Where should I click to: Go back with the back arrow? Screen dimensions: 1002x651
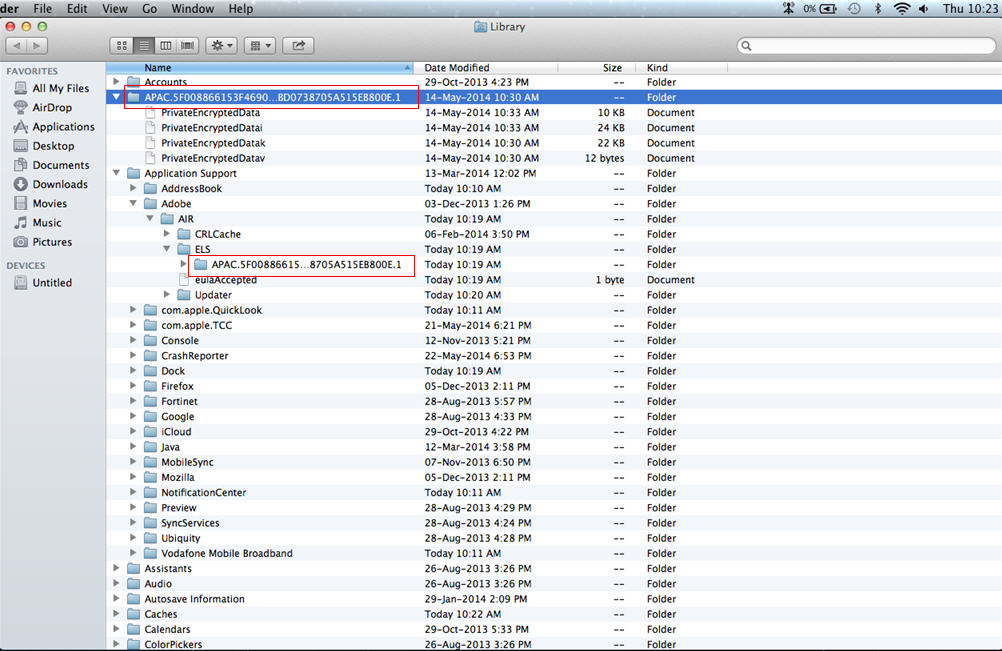point(16,46)
